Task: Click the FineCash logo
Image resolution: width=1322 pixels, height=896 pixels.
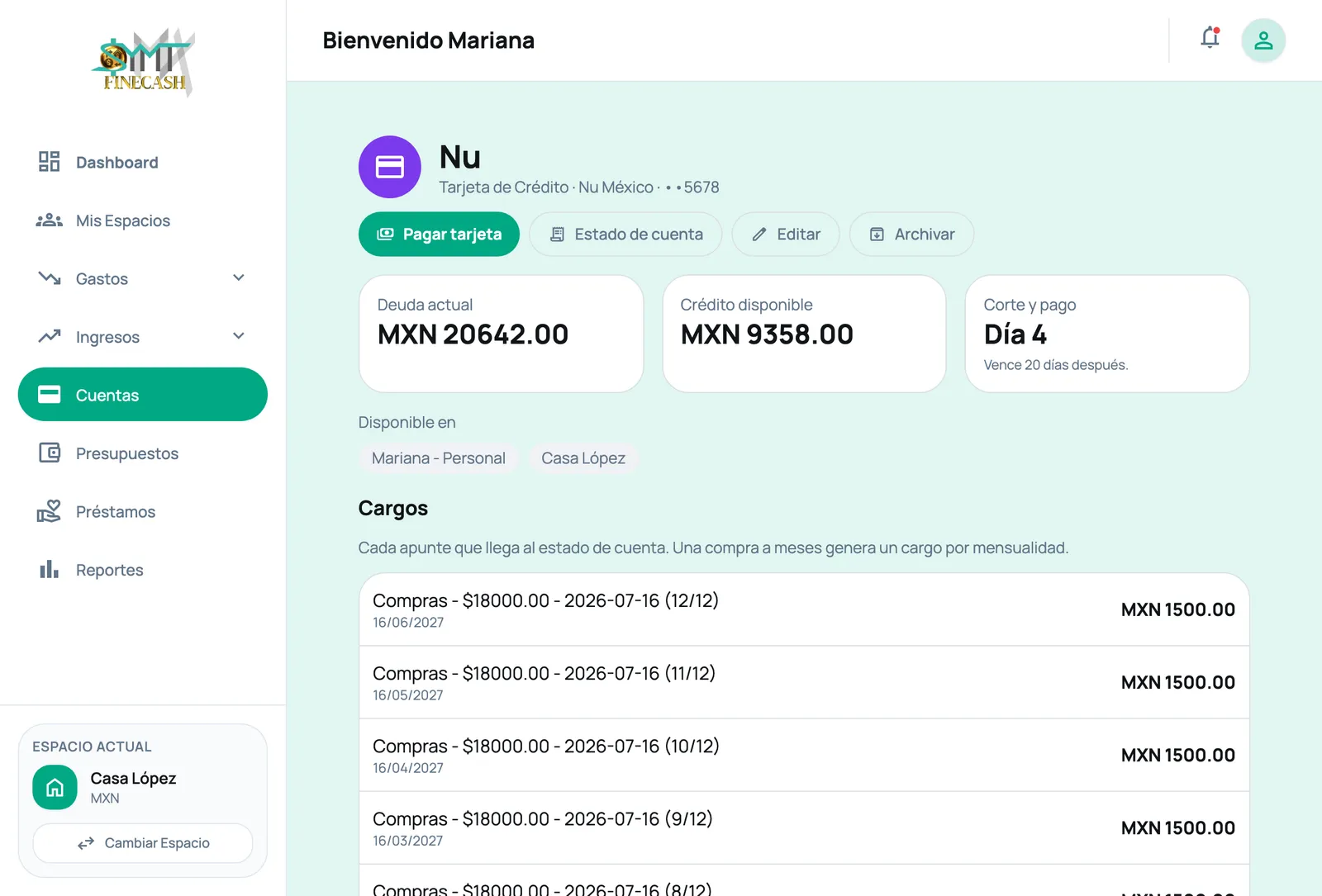Action: coord(145,63)
